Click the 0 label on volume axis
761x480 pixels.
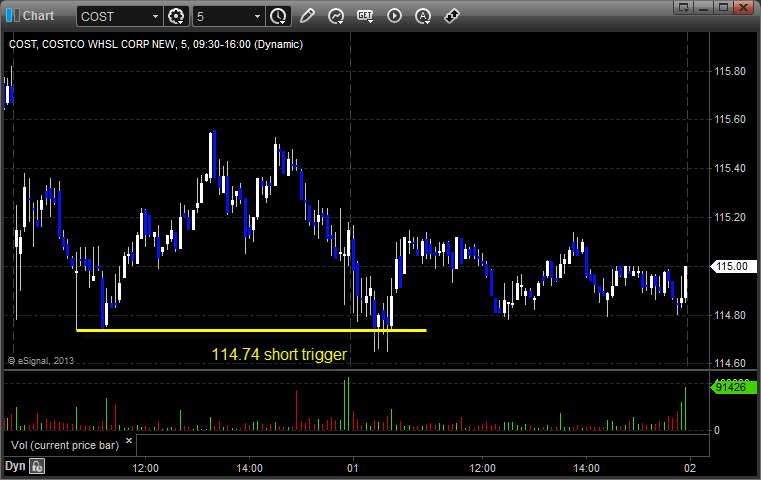pos(717,430)
